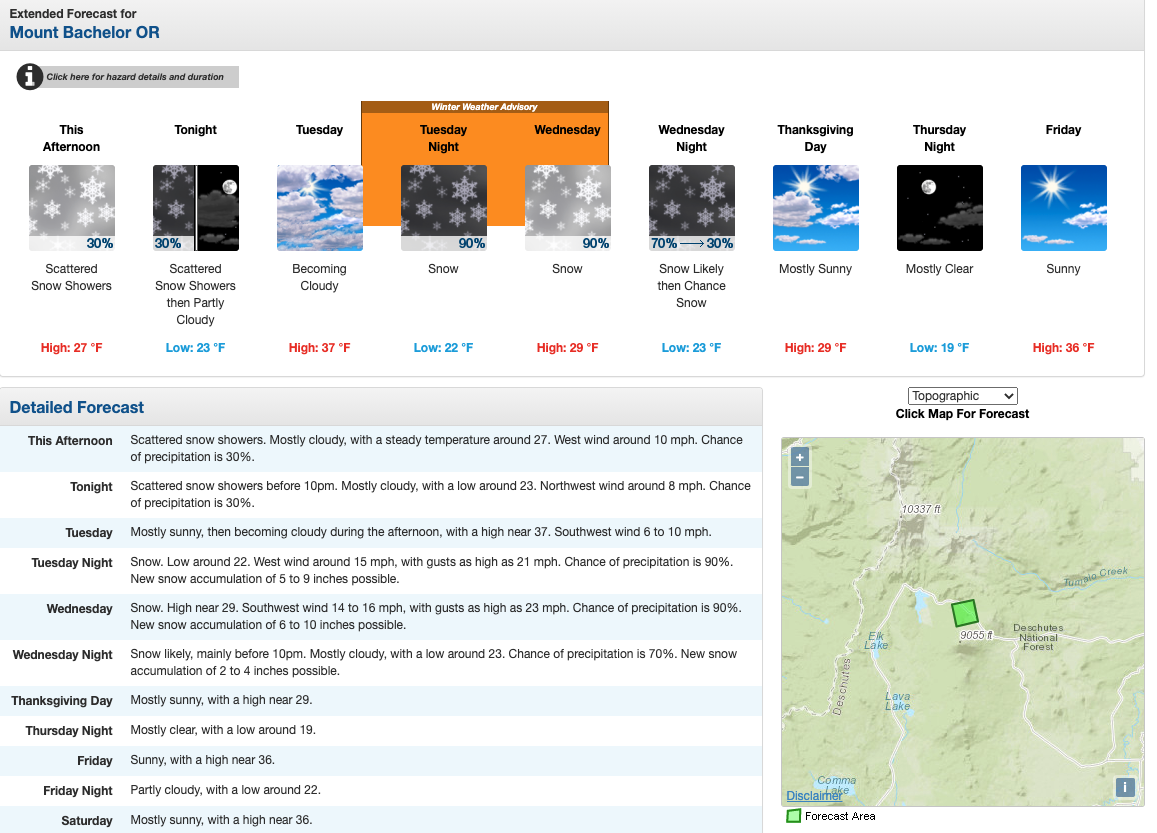The image size is (1157, 833).
Task: Click High: 27 °F under This Afternoon
Action: (72, 348)
